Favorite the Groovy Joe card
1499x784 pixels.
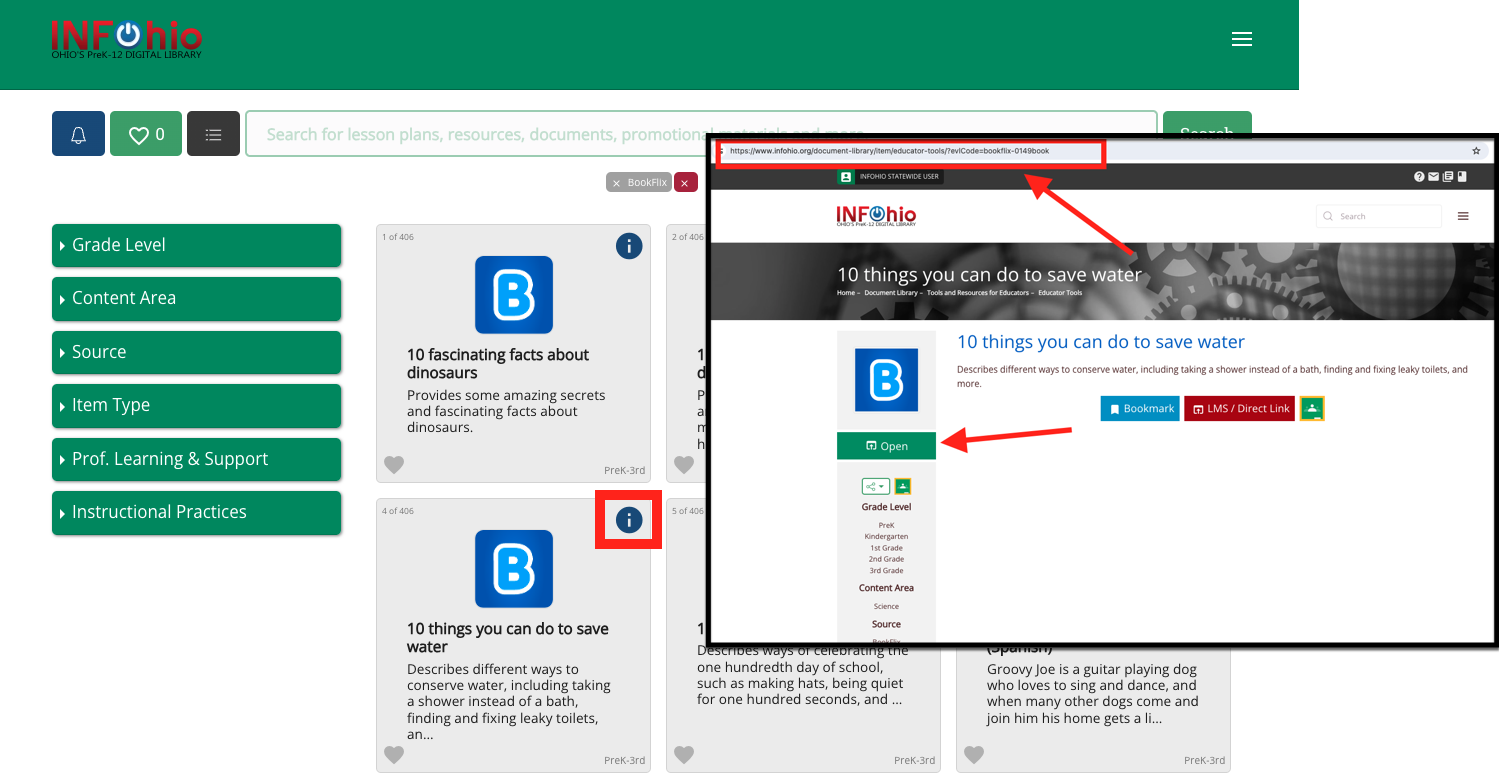click(974, 755)
